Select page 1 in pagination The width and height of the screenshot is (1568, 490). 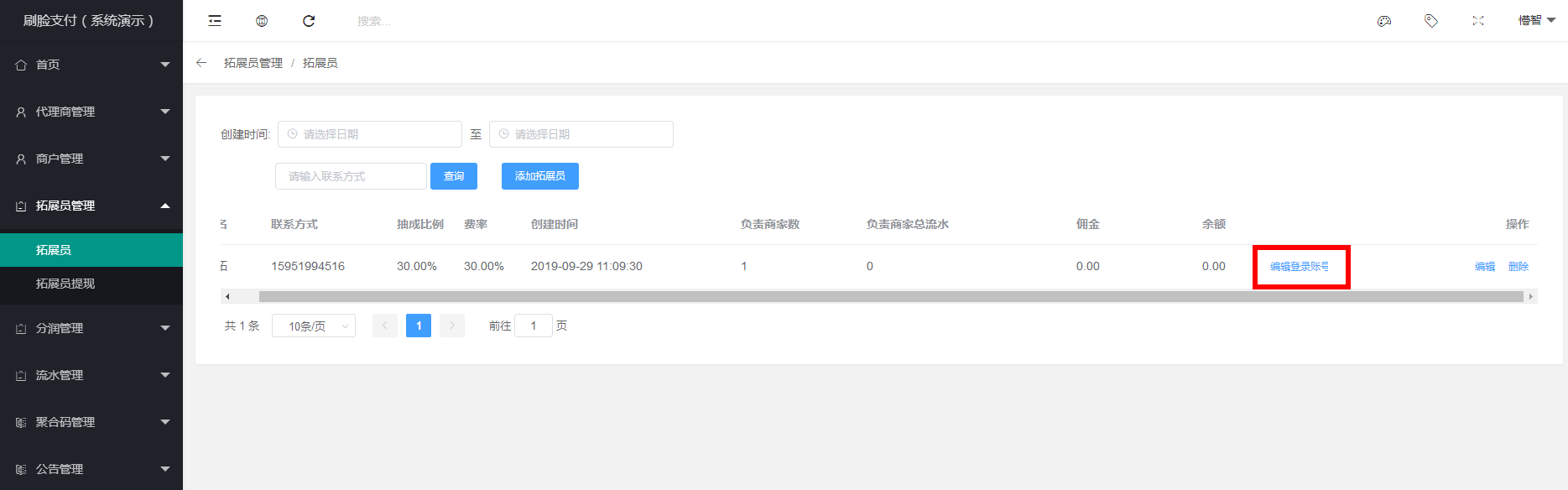[419, 326]
